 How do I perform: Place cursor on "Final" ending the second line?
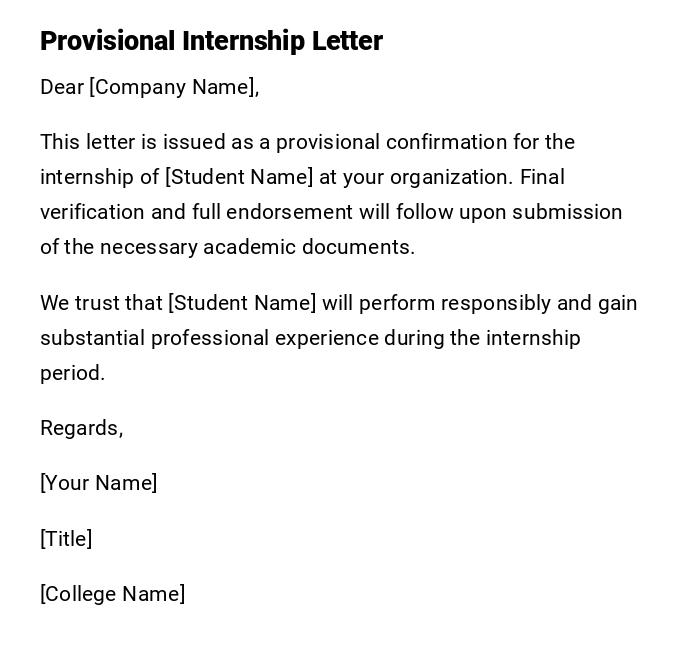click(542, 177)
